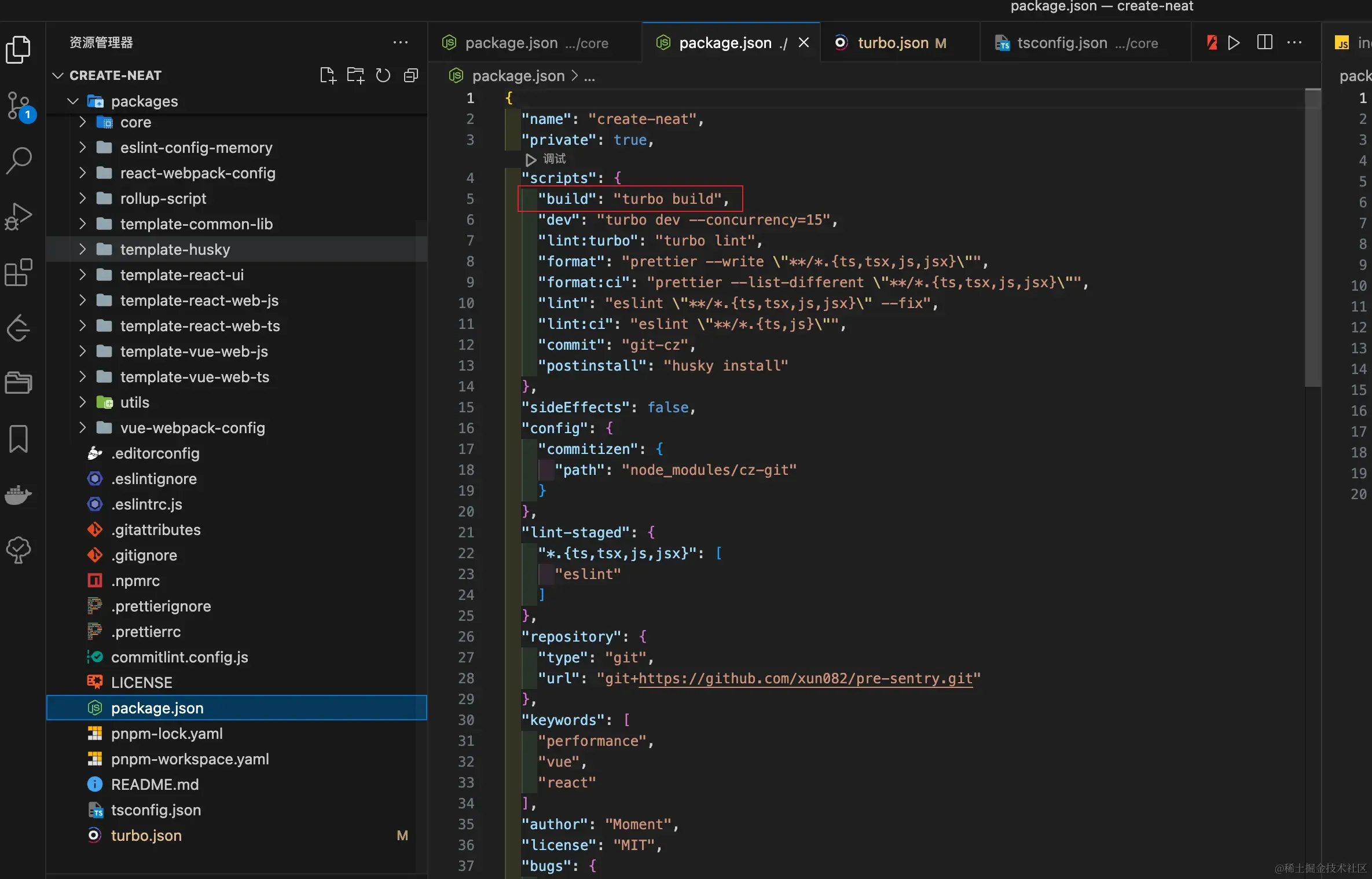Open .npmrc file
Screen dimensions: 1372x879
coord(236,581)
